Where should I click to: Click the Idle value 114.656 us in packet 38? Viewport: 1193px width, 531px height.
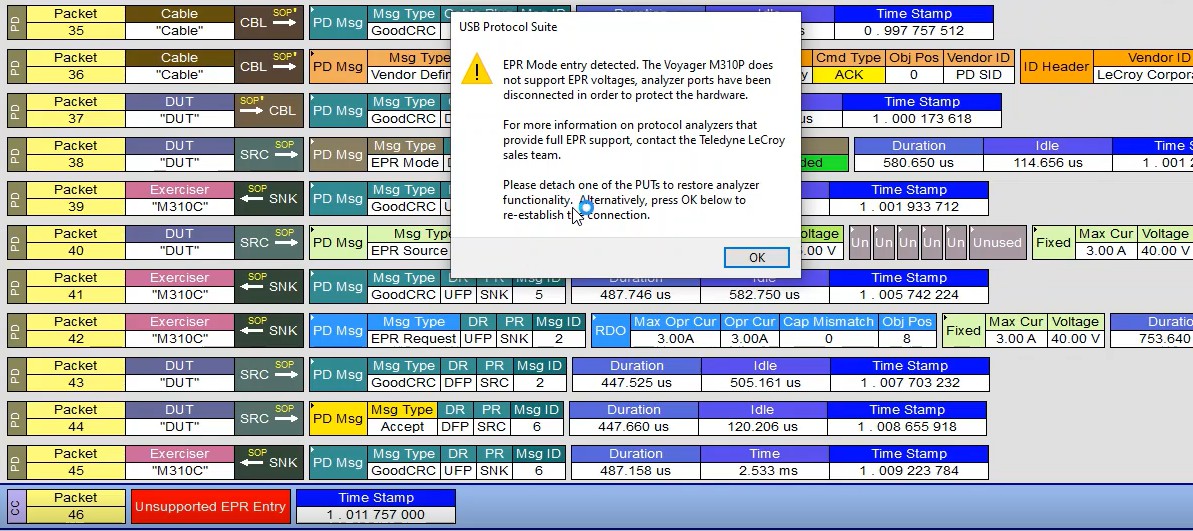(x=1048, y=163)
